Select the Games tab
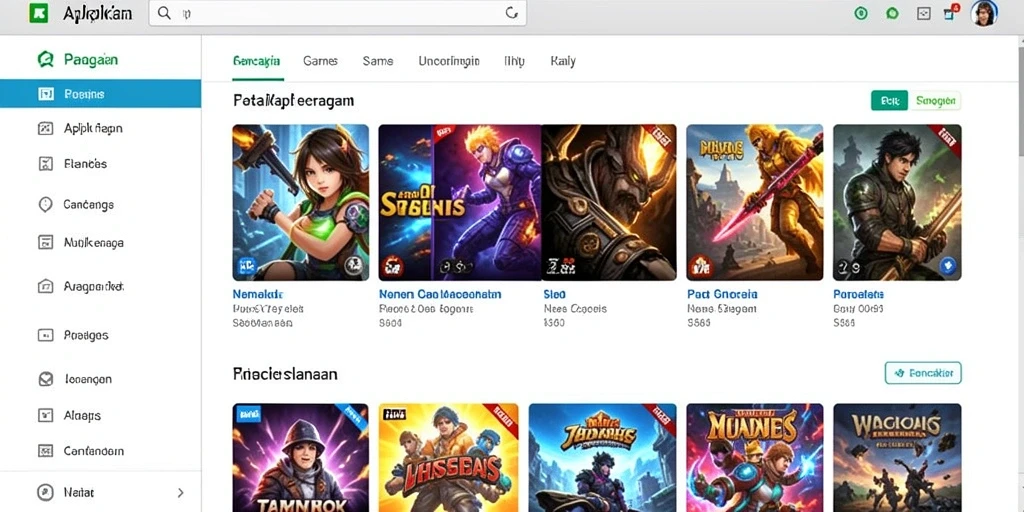Viewport: 1024px width, 512px height. 320,61
